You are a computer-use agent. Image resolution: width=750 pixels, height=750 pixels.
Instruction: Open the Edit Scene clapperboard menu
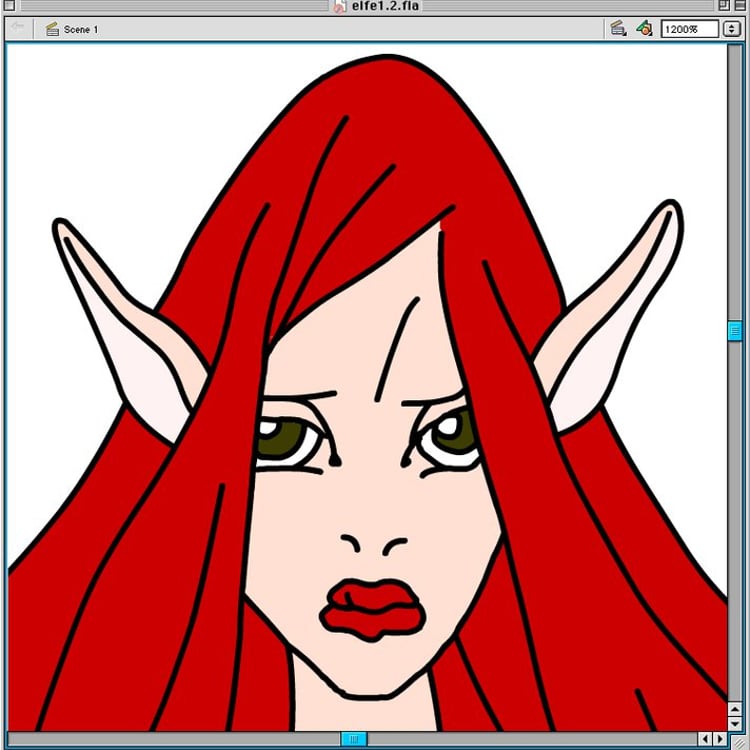[618, 29]
